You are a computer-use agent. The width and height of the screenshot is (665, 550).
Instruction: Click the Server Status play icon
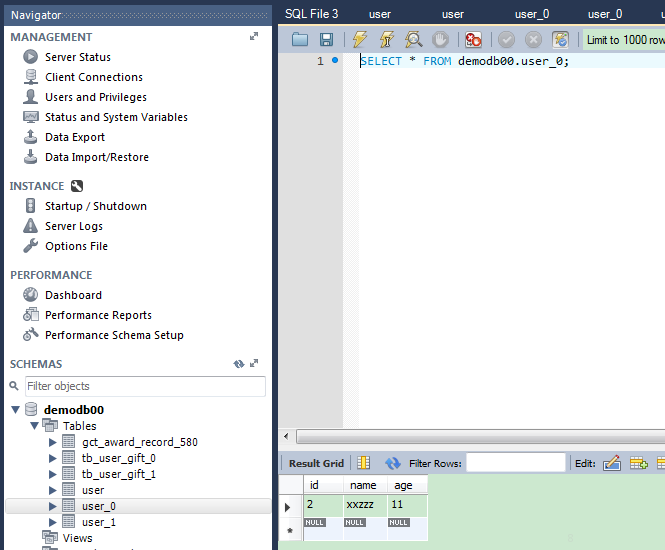[x=30, y=56]
